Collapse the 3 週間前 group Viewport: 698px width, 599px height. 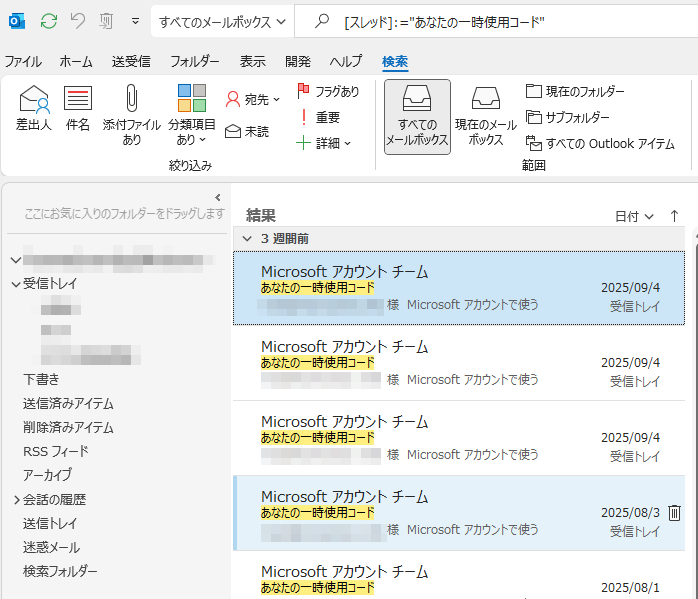pos(247,239)
